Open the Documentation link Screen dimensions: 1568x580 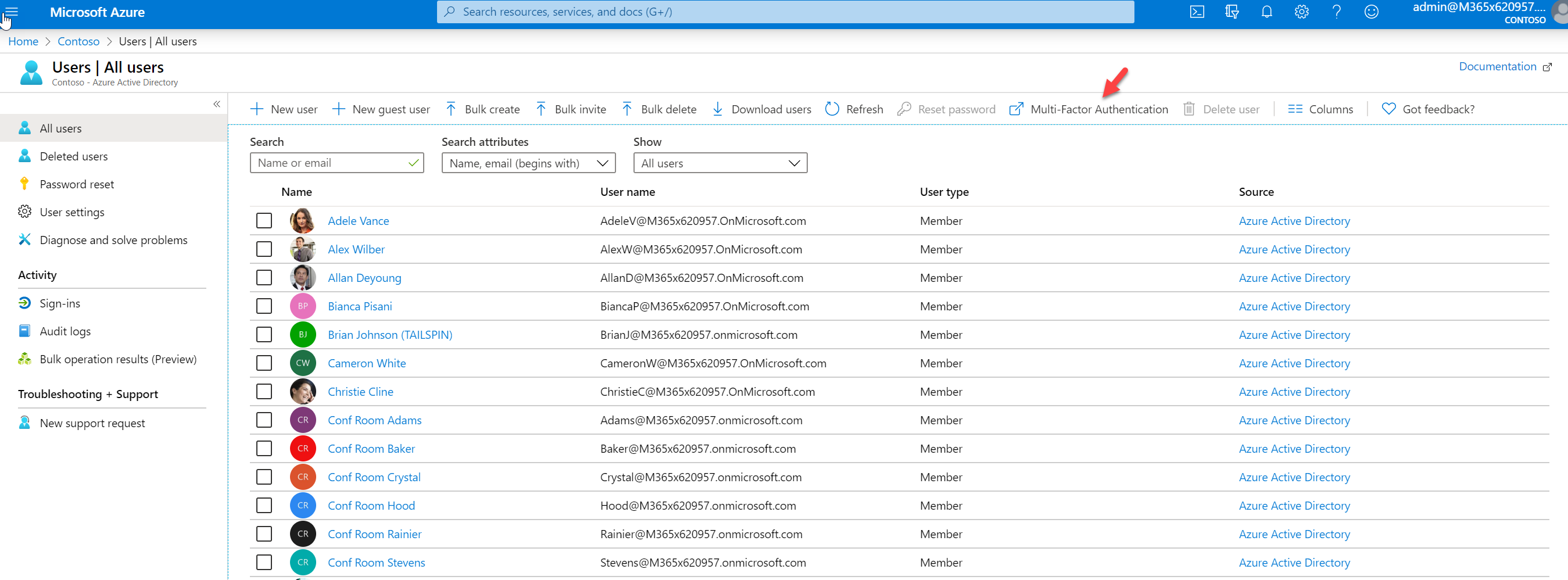(1505, 66)
